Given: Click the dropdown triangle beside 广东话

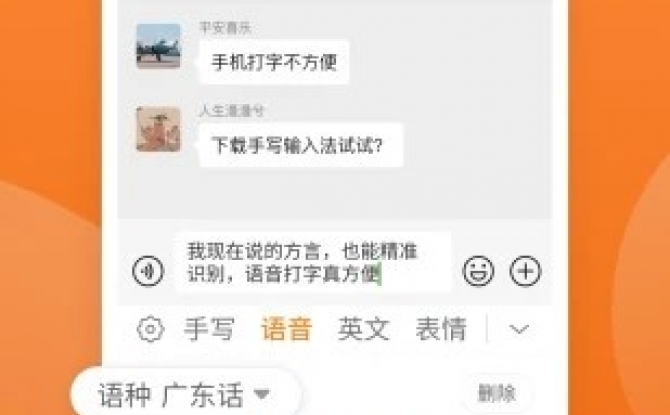Looking at the screenshot, I should tap(262, 393).
